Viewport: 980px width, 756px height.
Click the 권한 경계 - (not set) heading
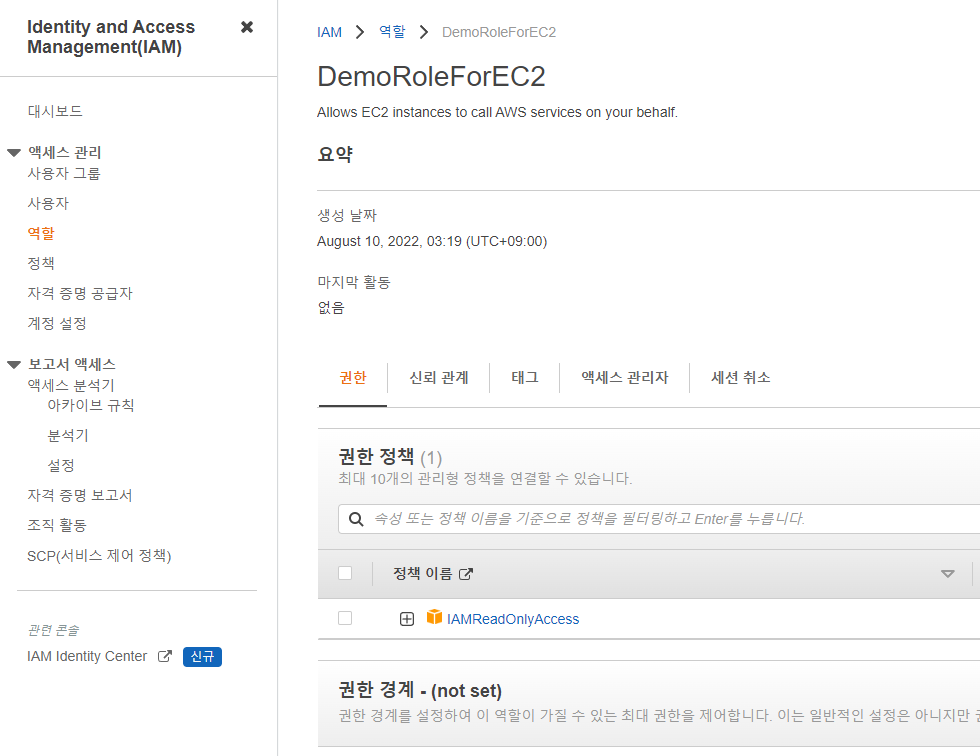coord(420,690)
